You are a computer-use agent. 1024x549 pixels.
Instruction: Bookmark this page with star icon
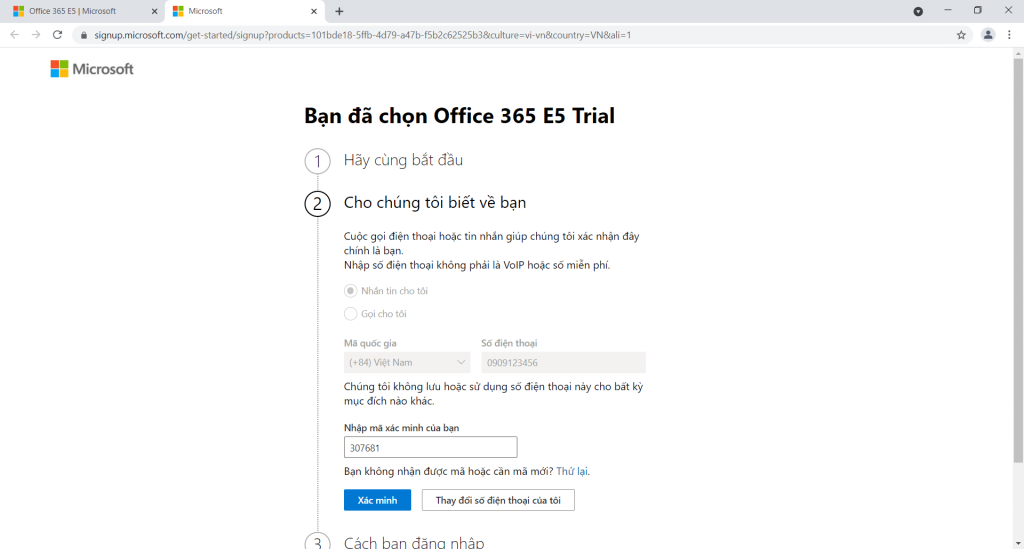coord(961,35)
